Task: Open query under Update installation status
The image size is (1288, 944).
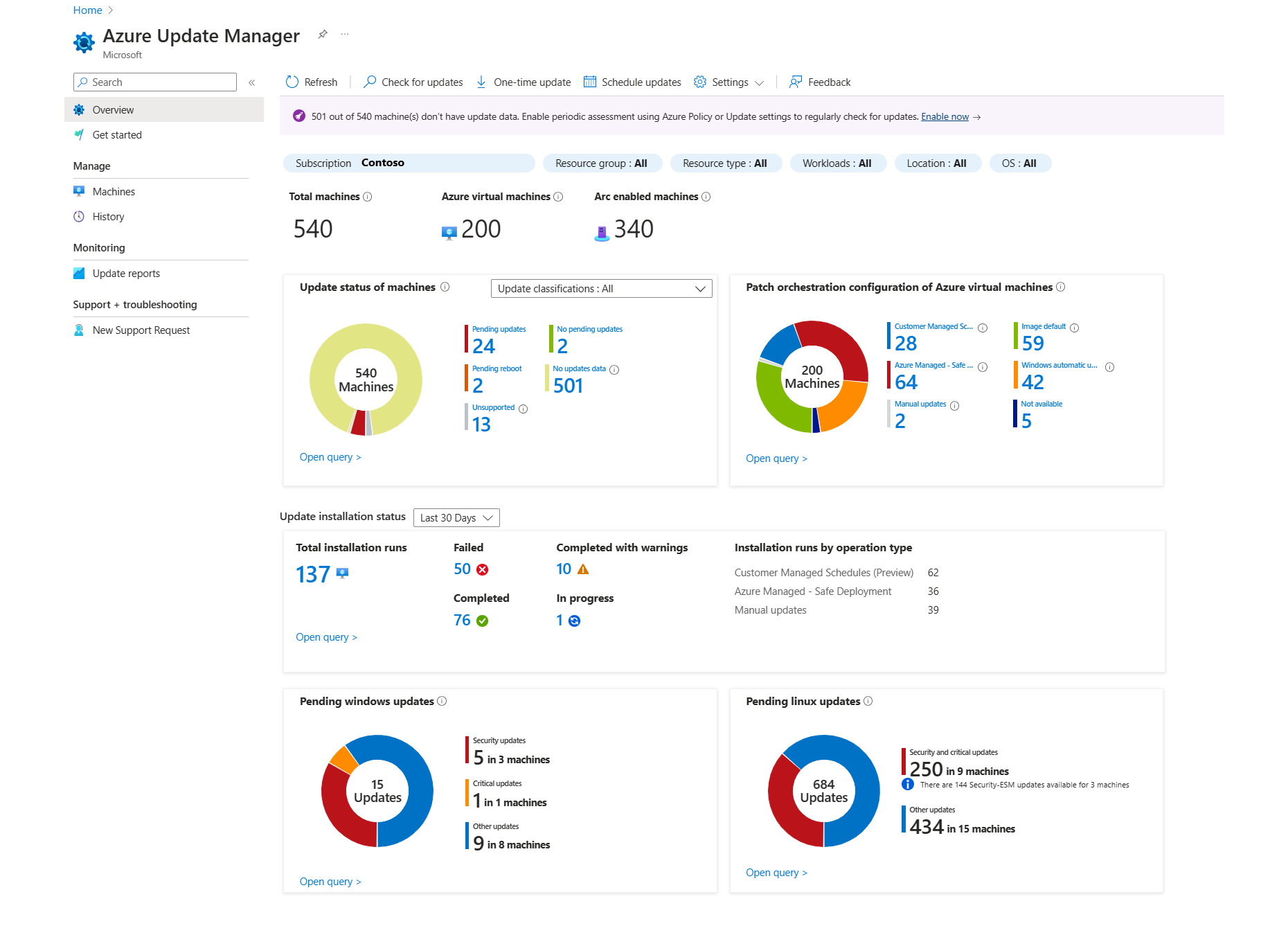Action: tap(326, 637)
